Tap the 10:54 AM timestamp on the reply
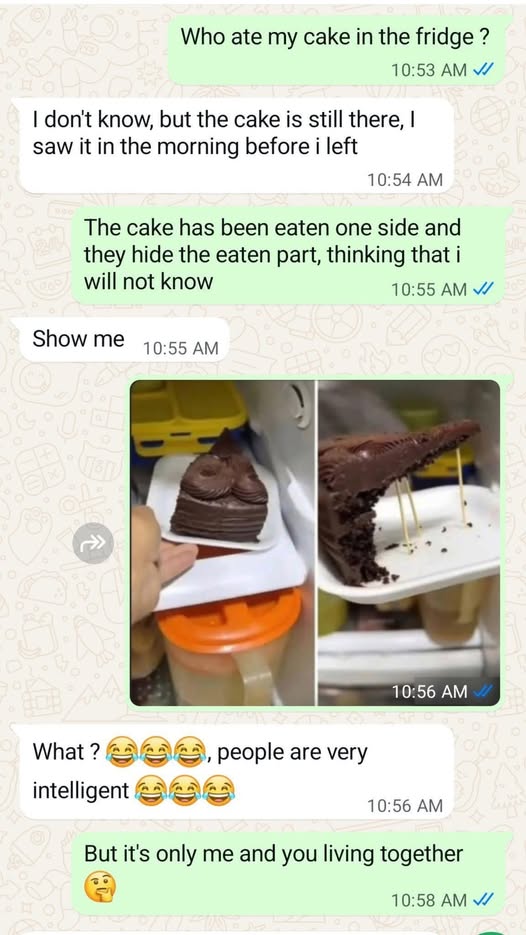Viewport: 526px width, 935px height. click(x=405, y=179)
